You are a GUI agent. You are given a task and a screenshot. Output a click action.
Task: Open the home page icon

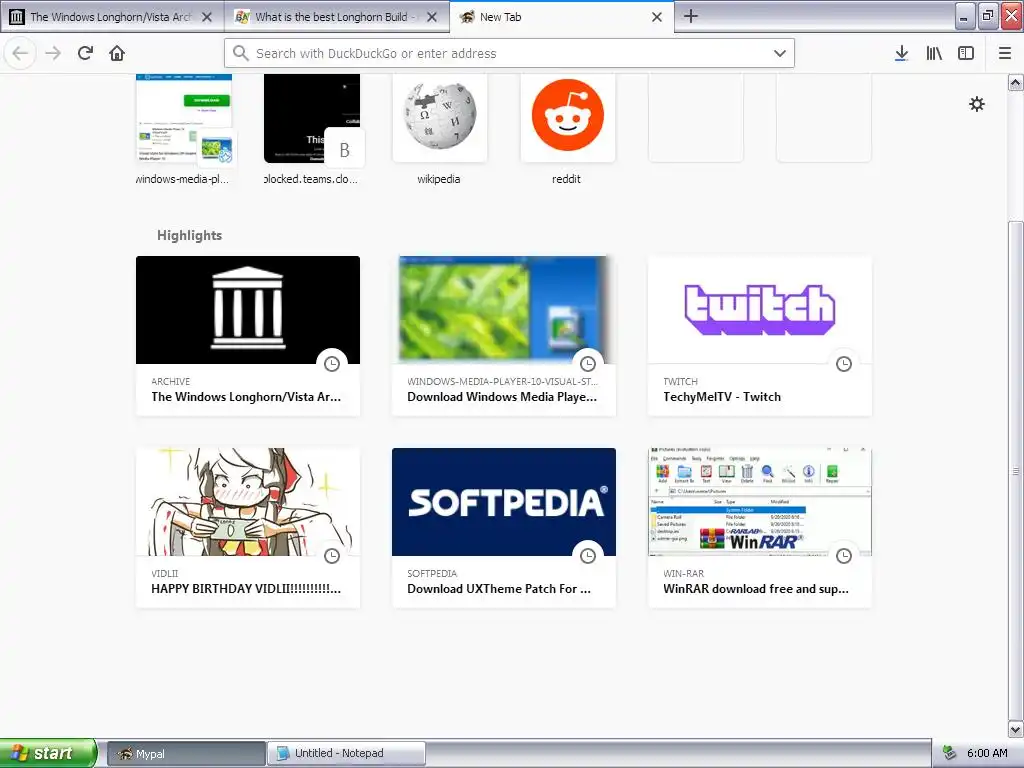(x=117, y=53)
